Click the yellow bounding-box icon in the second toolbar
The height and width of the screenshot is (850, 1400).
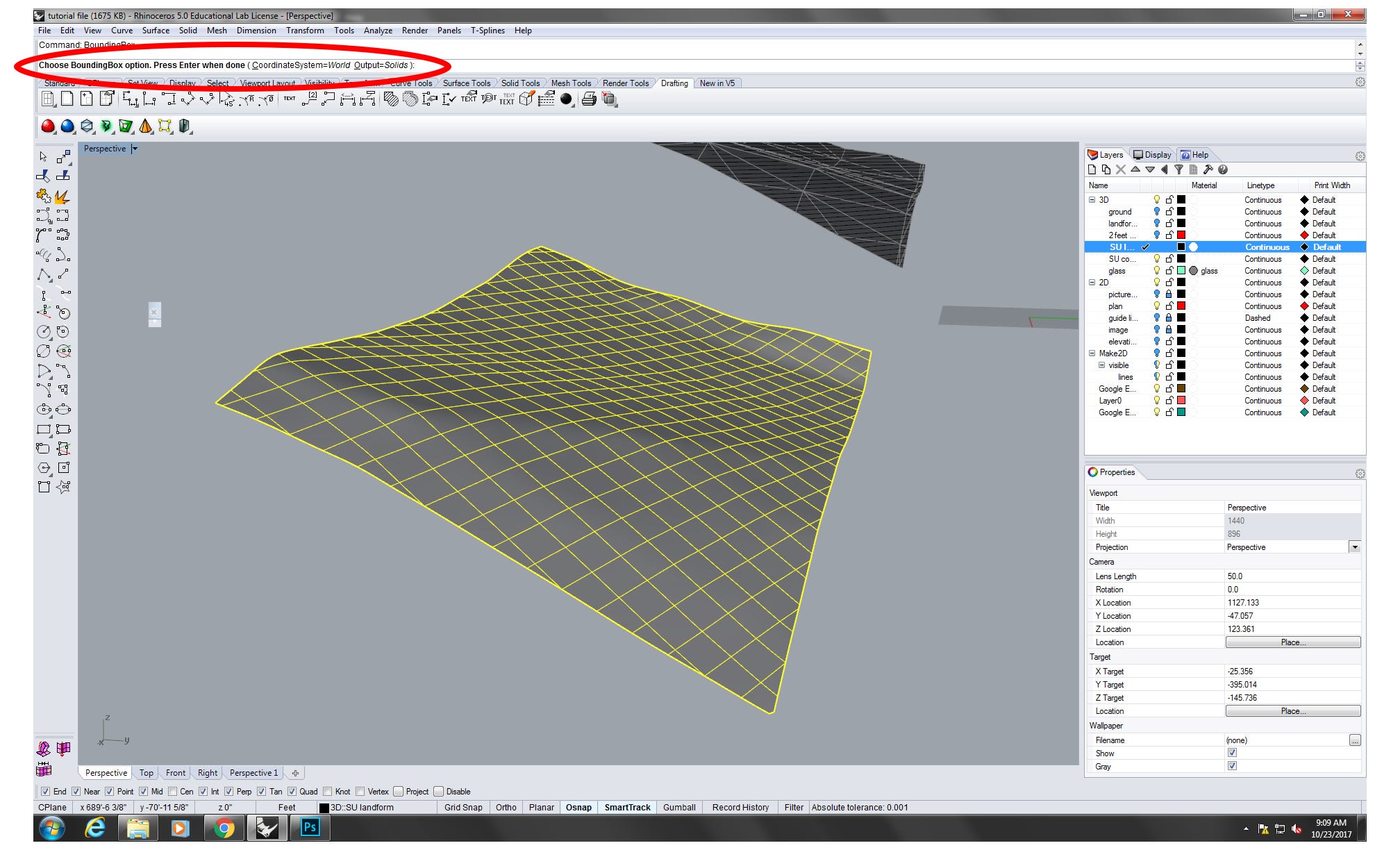coord(165,126)
